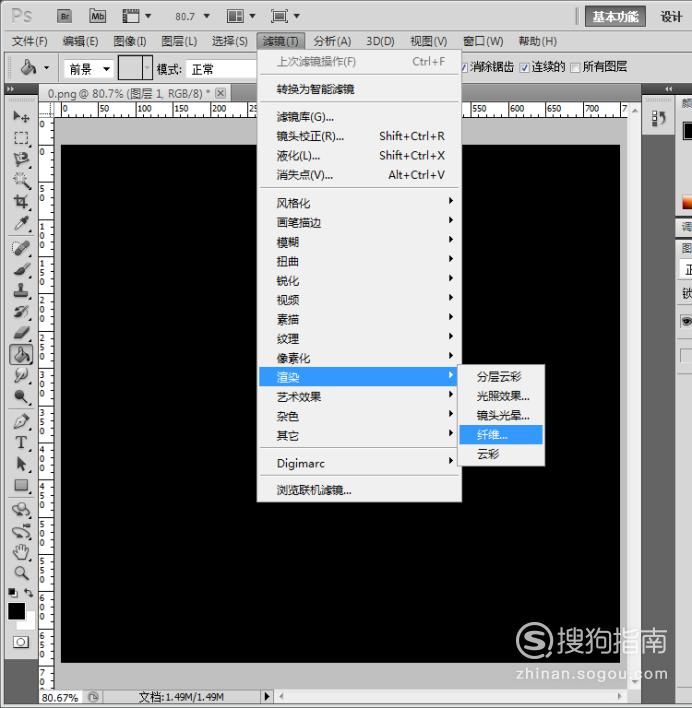The width and height of the screenshot is (692, 708).
Task: Select the Type tool
Action: pyautogui.click(x=21, y=443)
